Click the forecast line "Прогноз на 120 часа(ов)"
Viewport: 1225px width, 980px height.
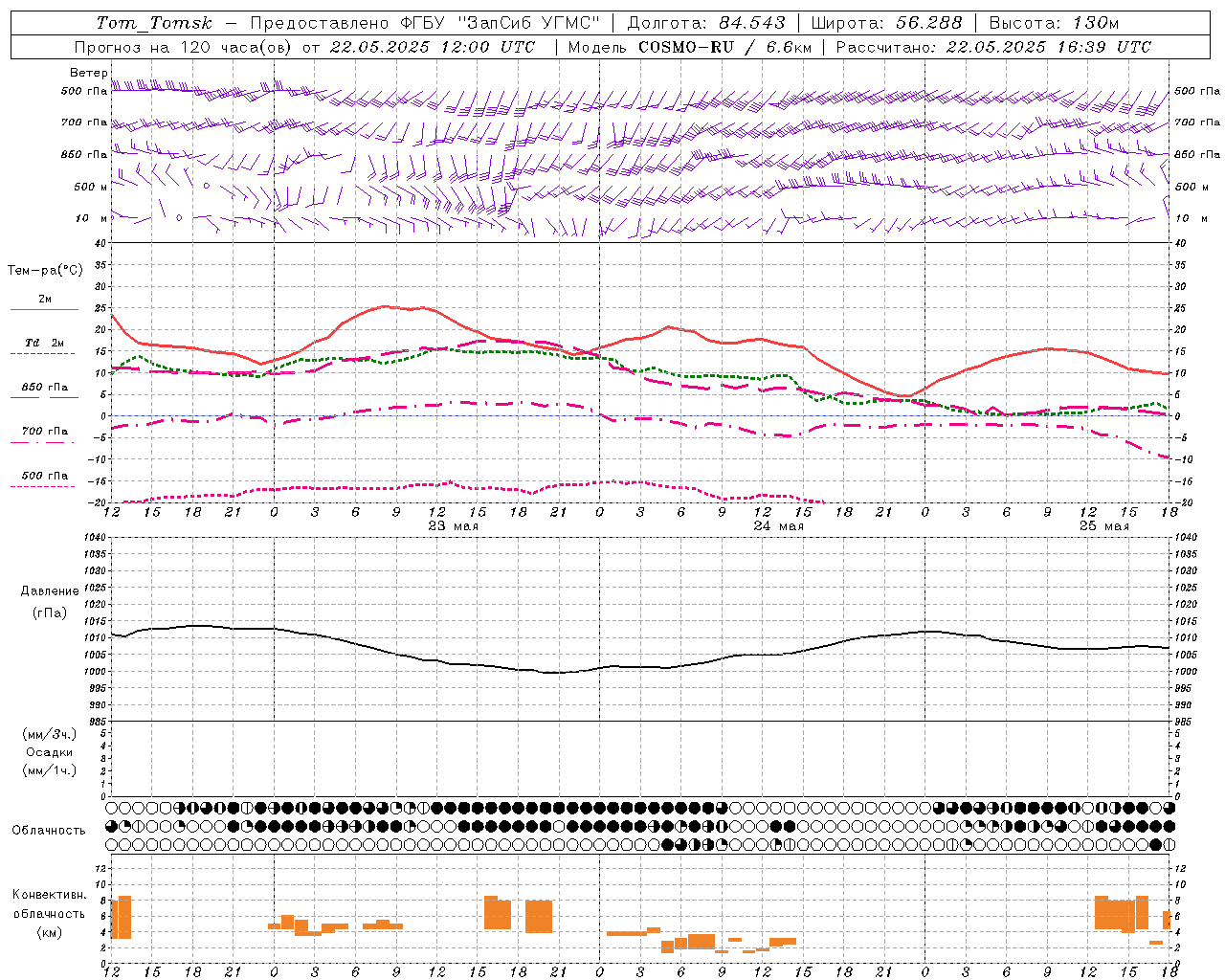(184, 47)
